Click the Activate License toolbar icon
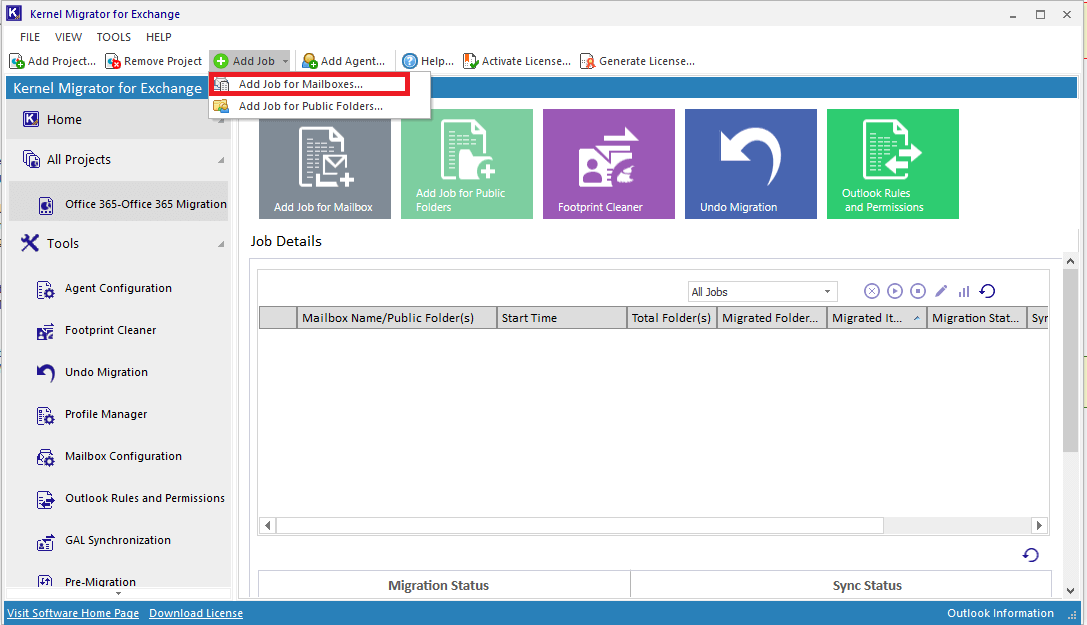This screenshot has height=625, width=1087. pos(471,61)
